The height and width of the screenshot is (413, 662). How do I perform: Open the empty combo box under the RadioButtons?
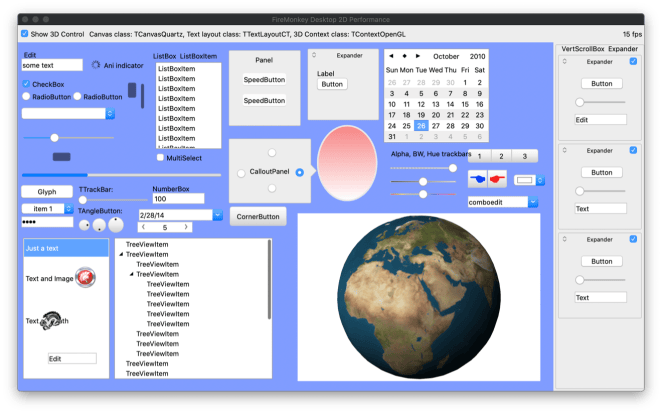[68, 113]
